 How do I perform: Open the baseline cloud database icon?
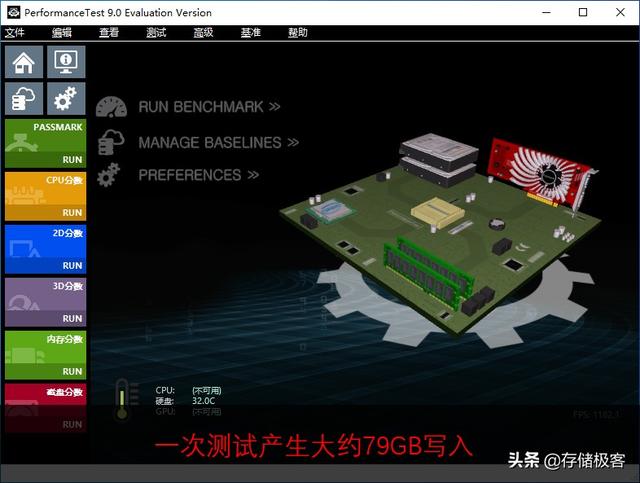[24, 98]
